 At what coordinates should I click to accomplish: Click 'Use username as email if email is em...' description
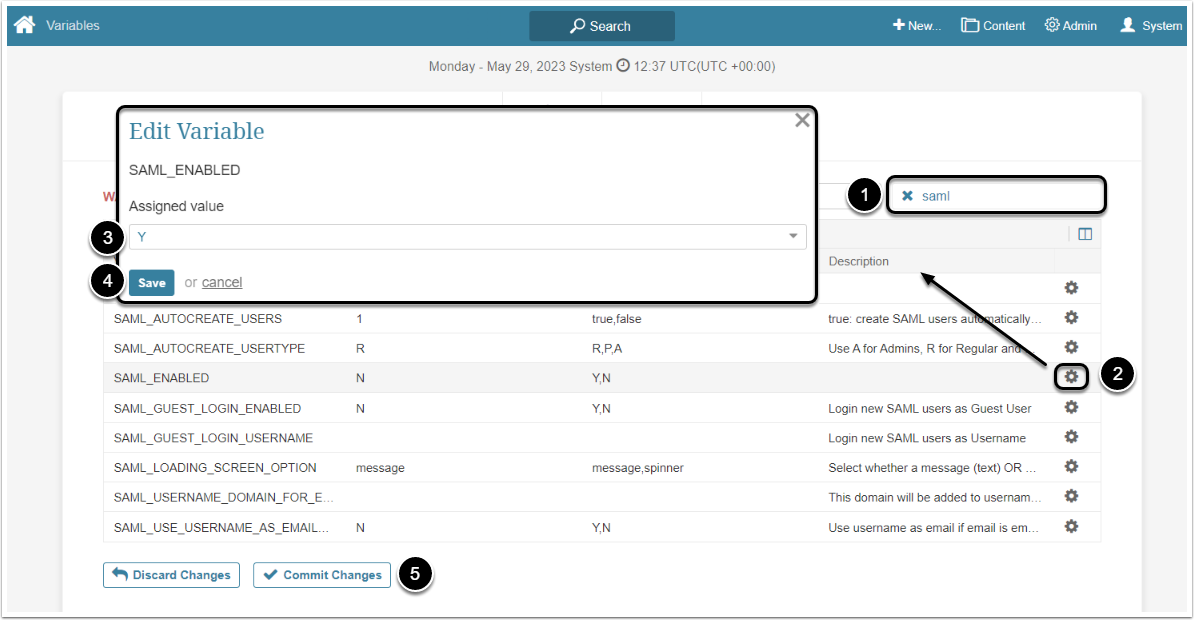934,528
